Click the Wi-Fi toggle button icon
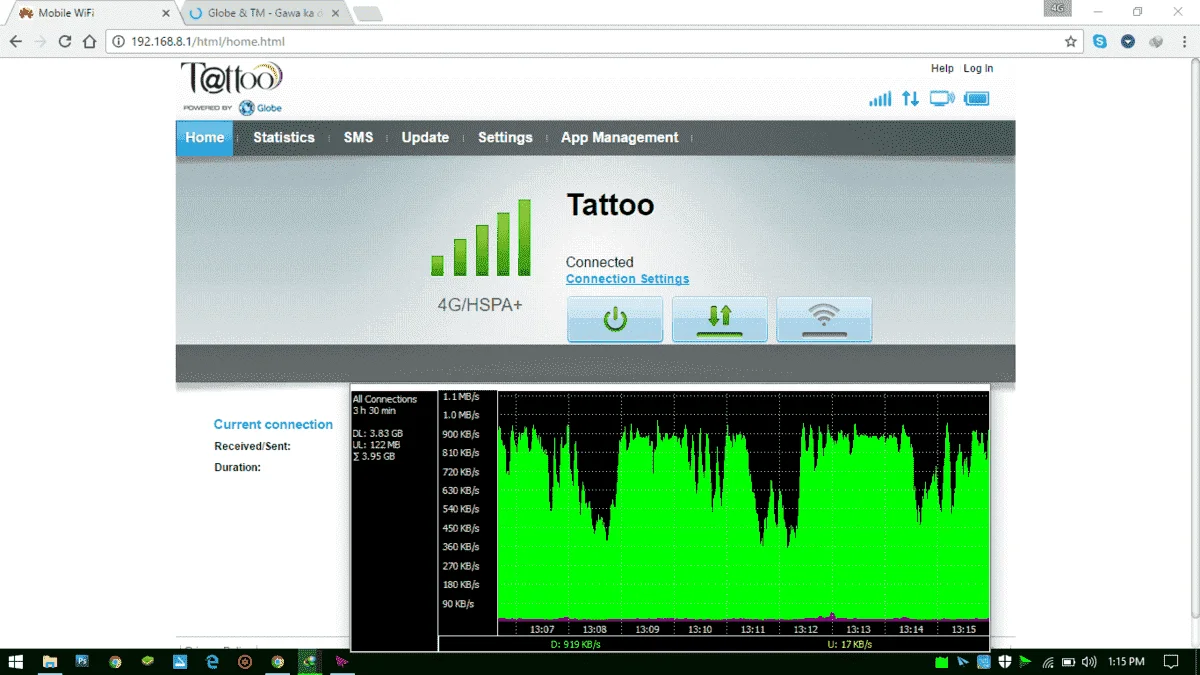 tap(824, 319)
